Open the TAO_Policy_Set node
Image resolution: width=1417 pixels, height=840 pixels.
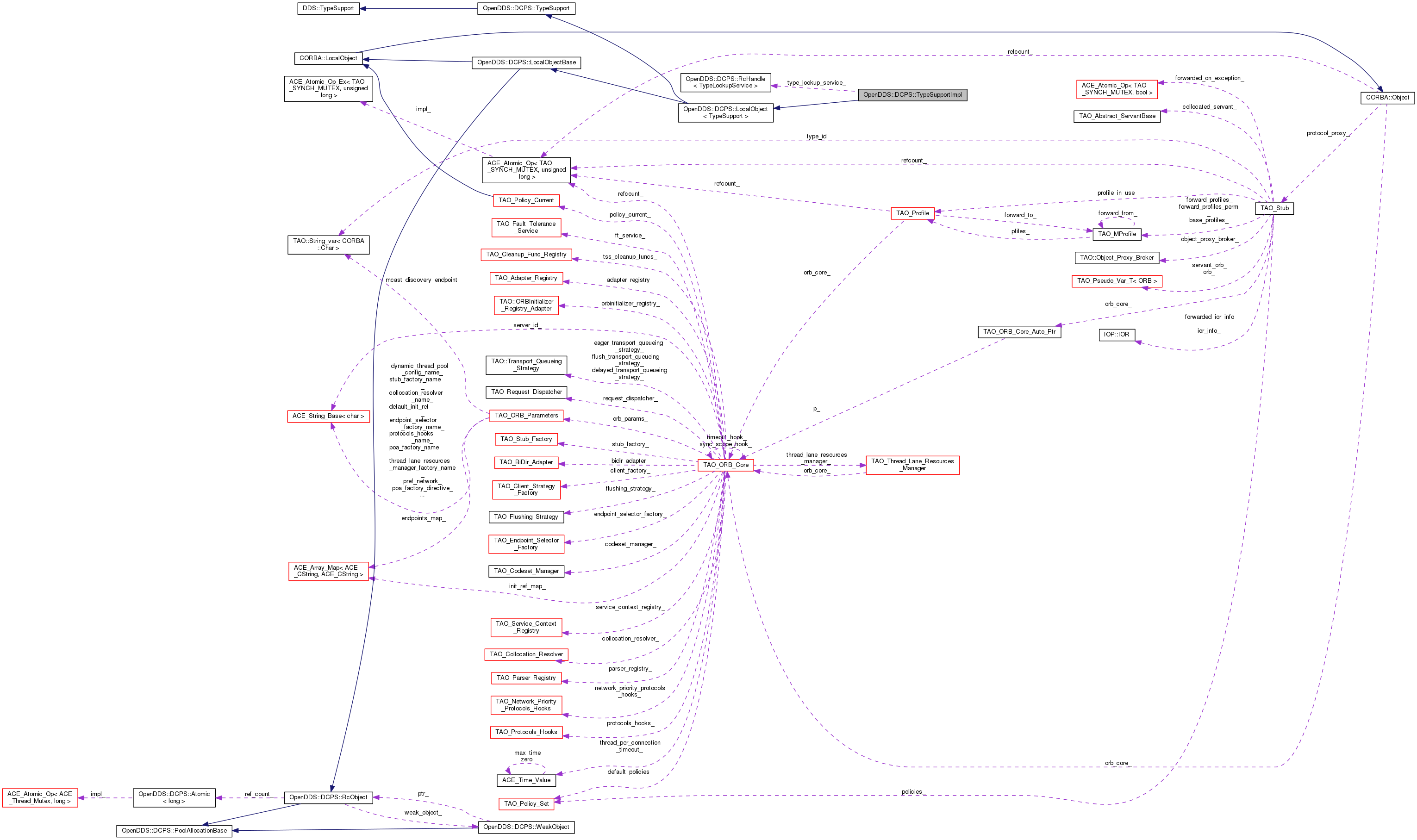pyautogui.click(x=526, y=804)
